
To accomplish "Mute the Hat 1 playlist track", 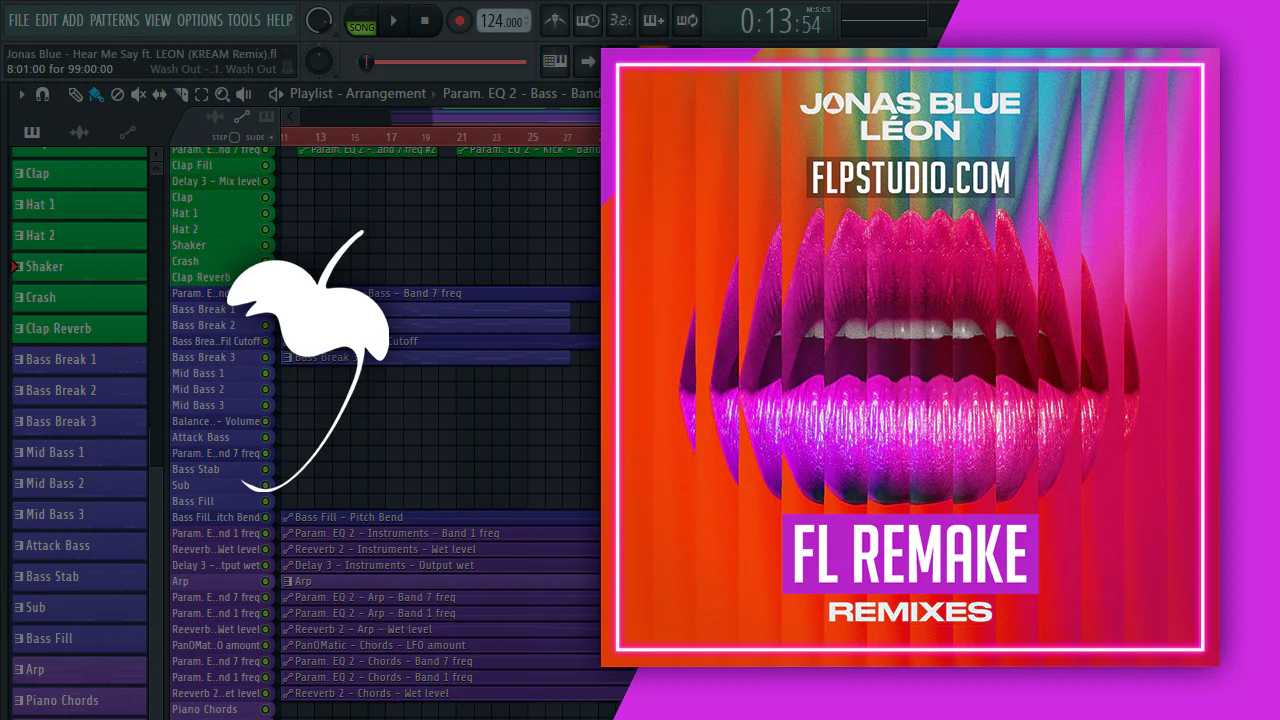I will (266, 213).
